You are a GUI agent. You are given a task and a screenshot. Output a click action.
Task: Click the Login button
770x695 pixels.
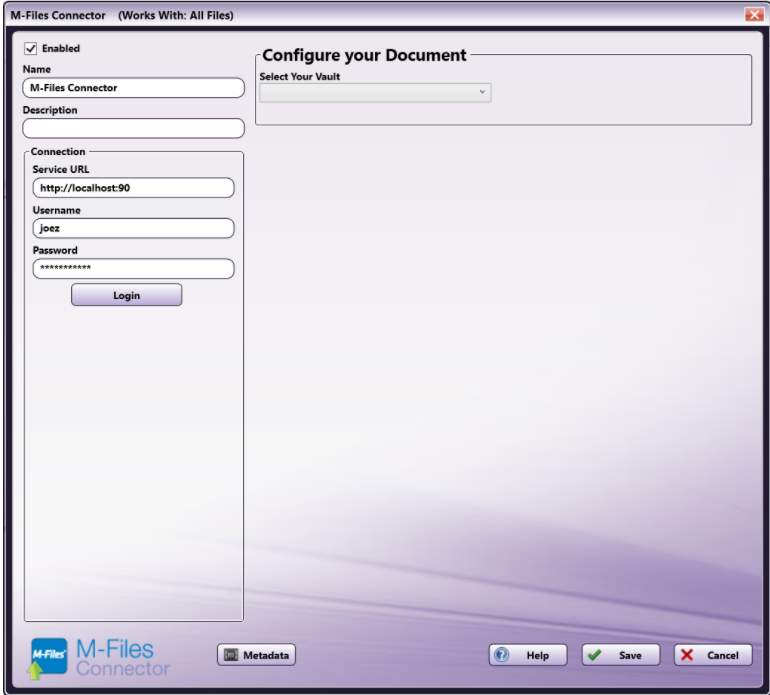tap(127, 295)
